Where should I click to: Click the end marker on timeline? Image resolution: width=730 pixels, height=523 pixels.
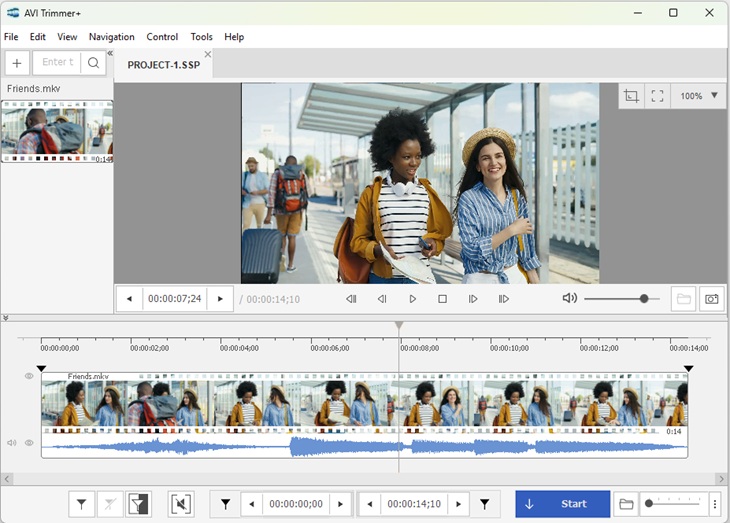click(689, 369)
